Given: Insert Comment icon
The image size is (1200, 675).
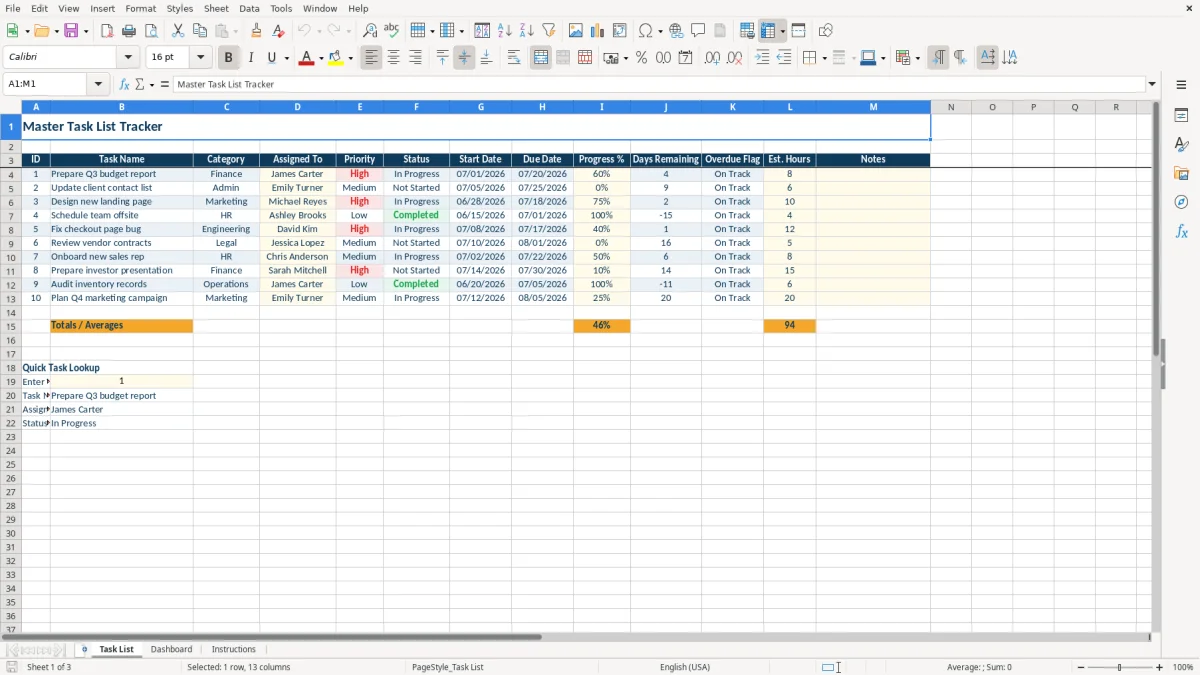Looking at the screenshot, I should [x=698, y=31].
